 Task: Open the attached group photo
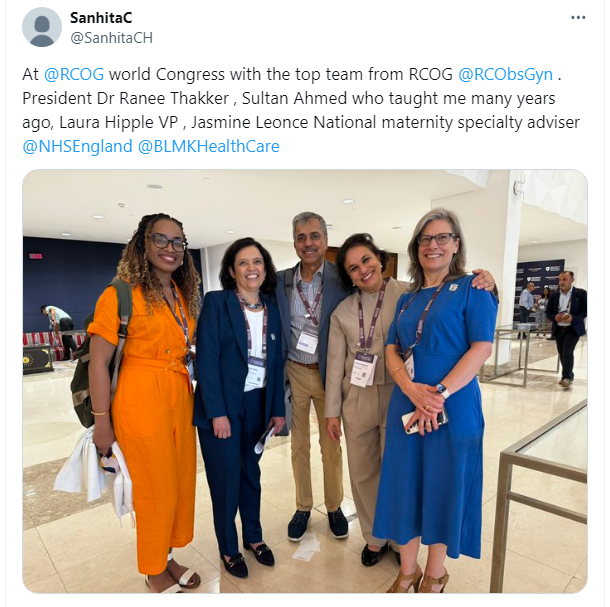(305, 381)
